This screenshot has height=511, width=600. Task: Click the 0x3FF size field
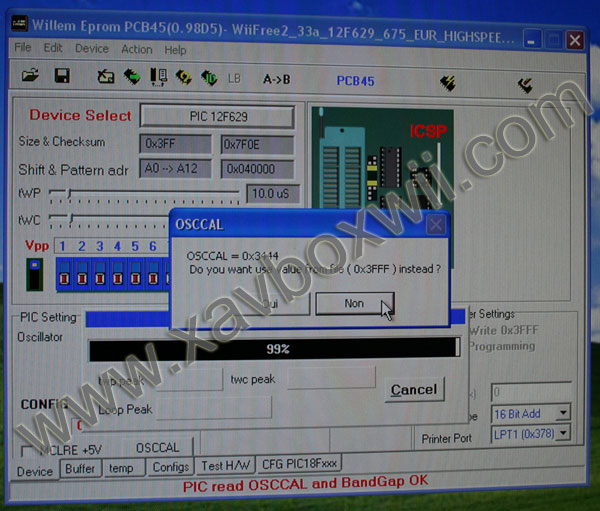(x=175, y=144)
